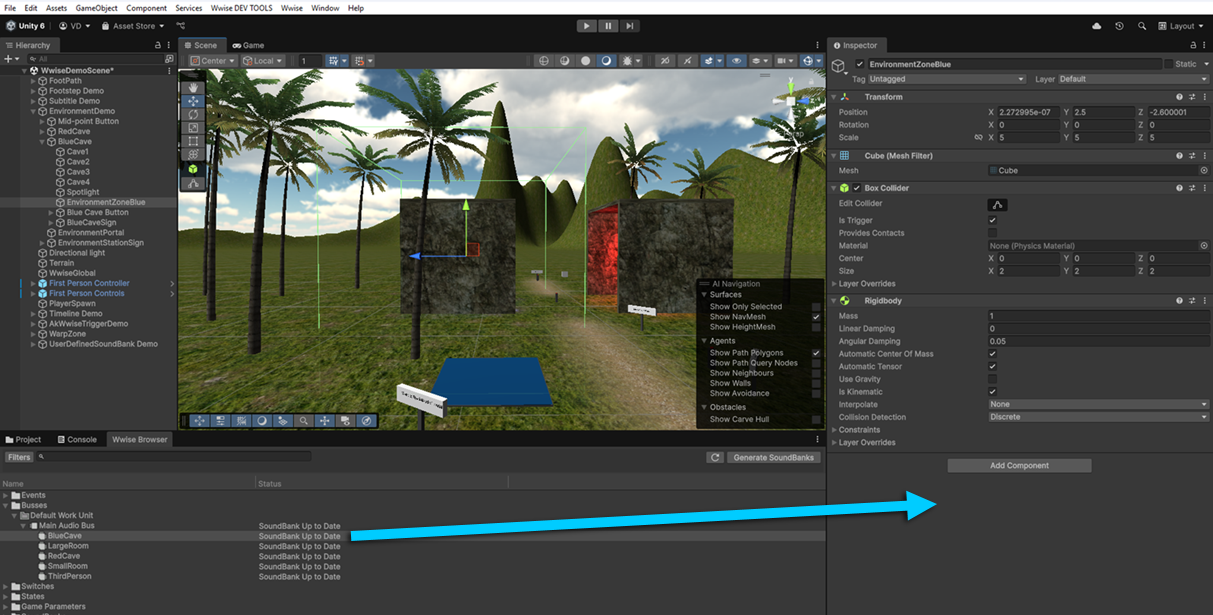
Task: Open the Unity cloud services icon
Action: point(1097,26)
